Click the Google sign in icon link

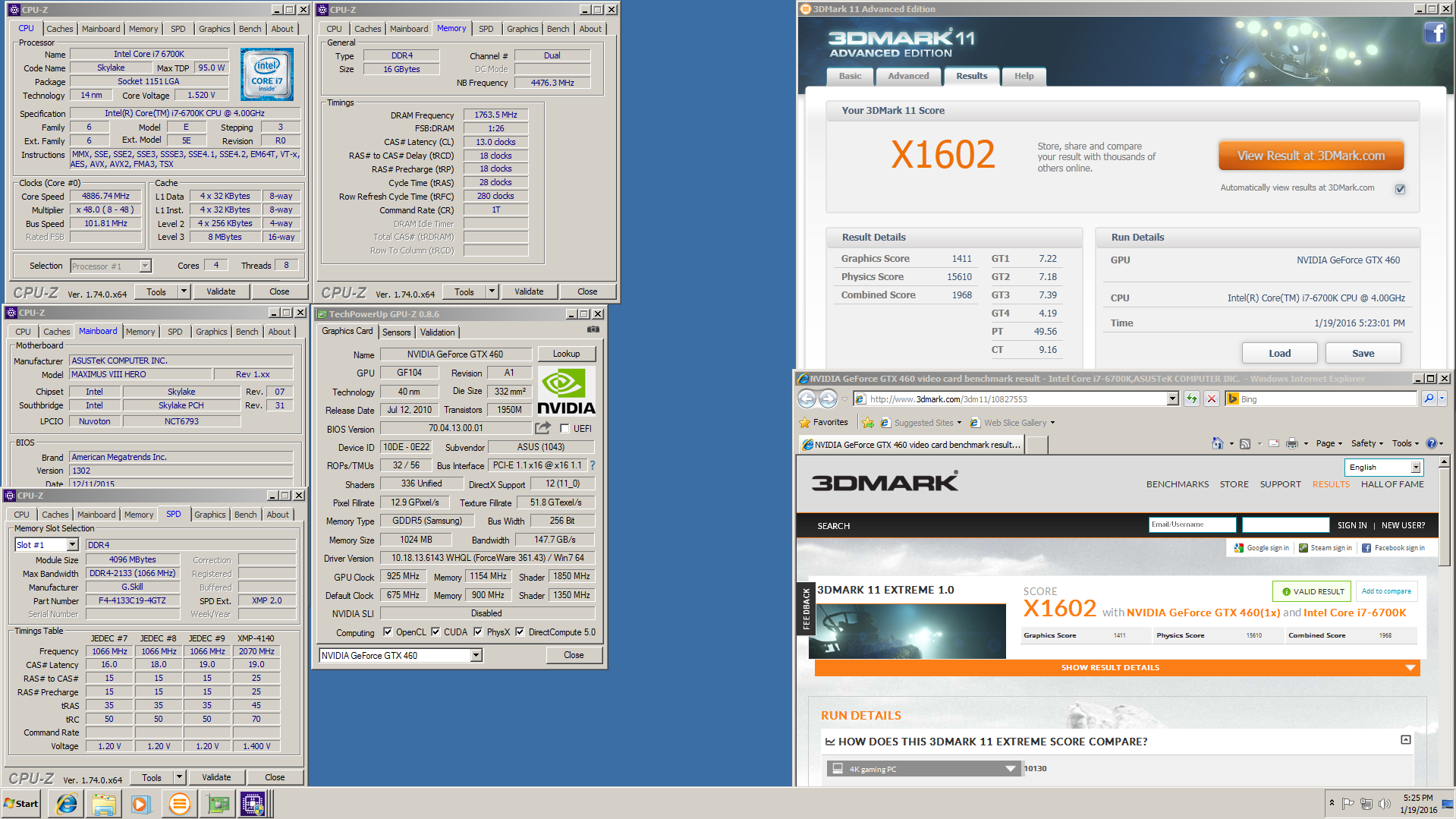point(1261,548)
